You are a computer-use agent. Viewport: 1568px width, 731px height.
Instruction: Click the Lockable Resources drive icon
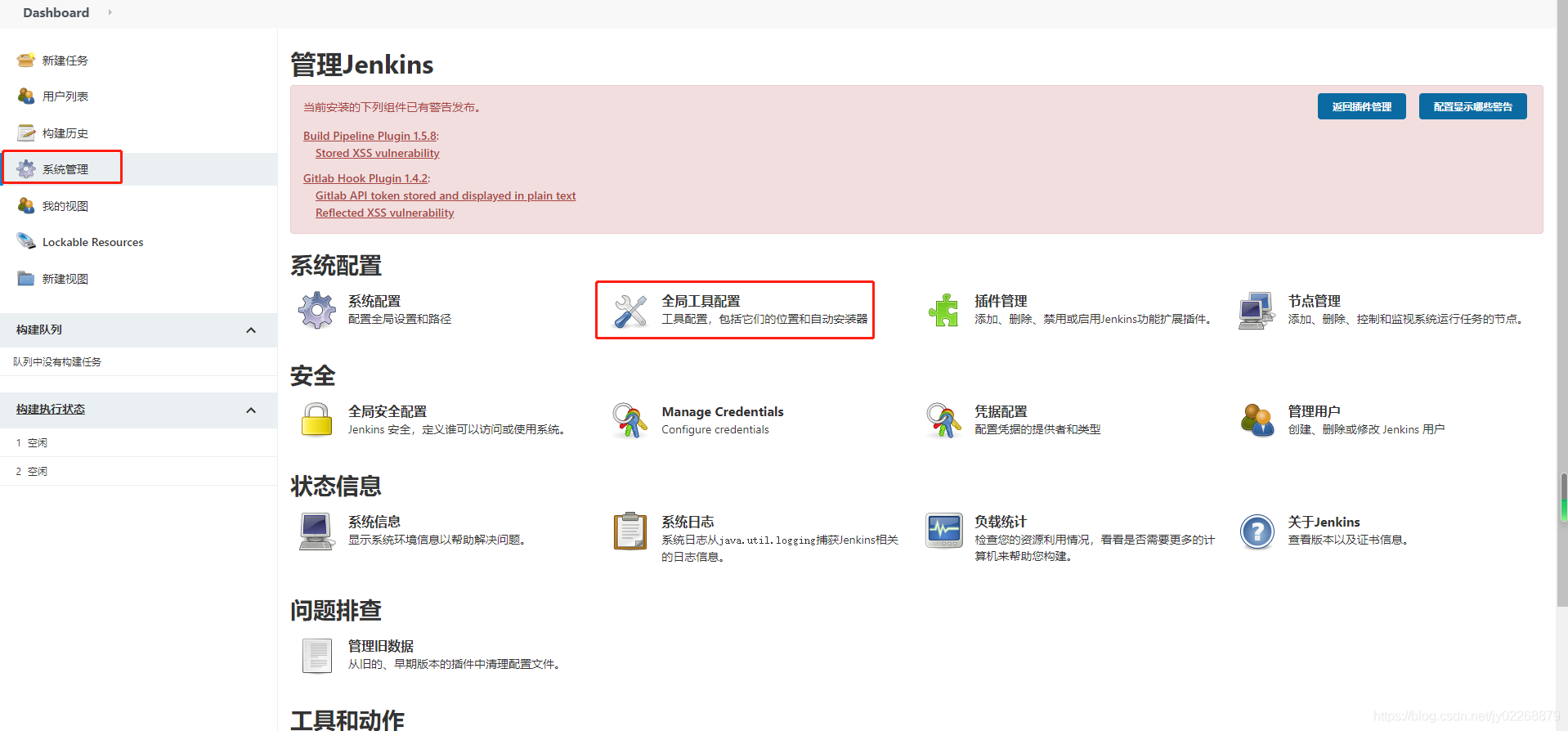point(26,241)
